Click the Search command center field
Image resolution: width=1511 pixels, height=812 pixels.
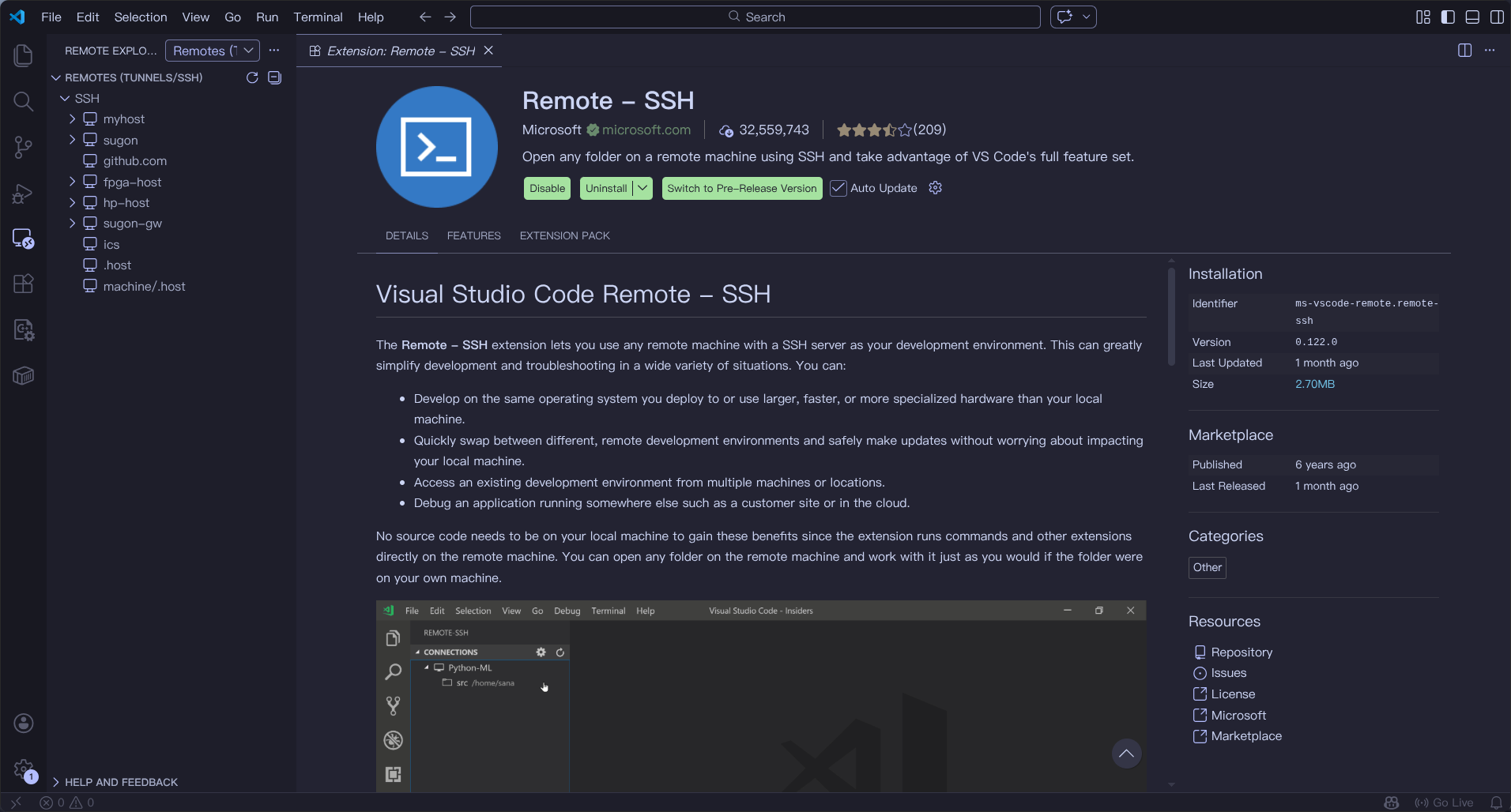coord(755,17)
